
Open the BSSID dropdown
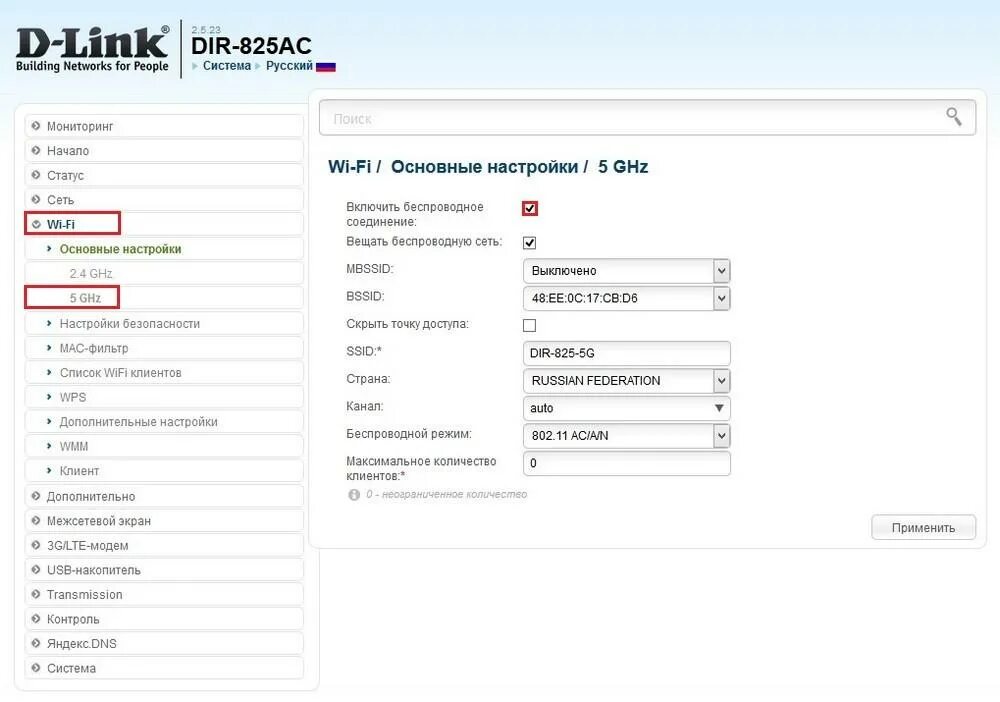tap(626, 298)
